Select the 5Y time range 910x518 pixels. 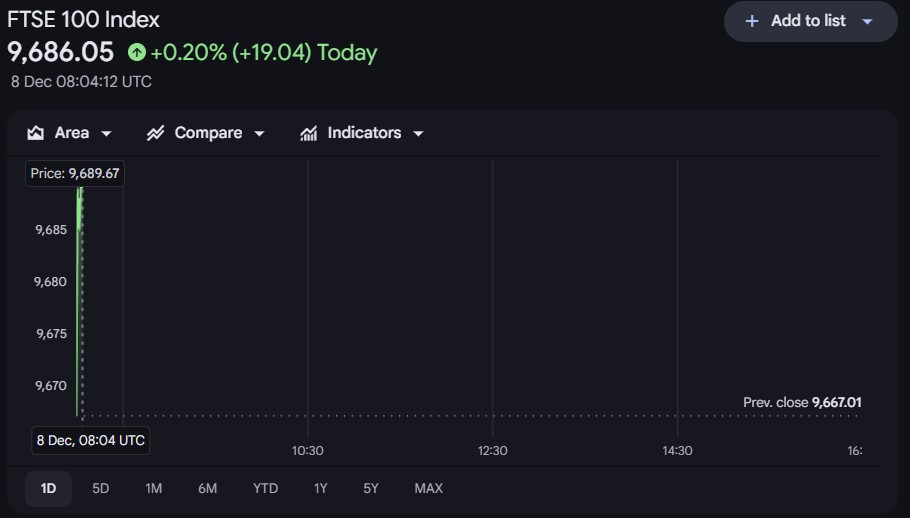click(371, 488)
